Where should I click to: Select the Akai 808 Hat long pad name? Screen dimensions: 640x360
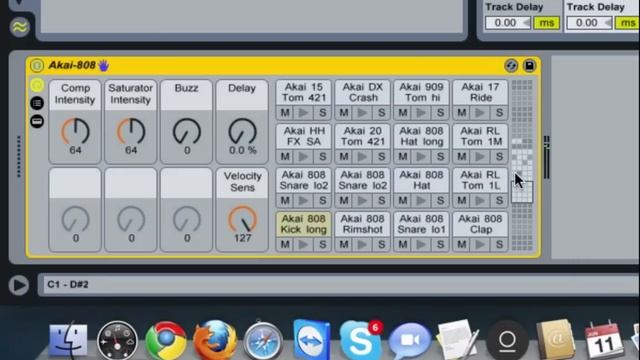pyautogui.click(x=421, y=136)
